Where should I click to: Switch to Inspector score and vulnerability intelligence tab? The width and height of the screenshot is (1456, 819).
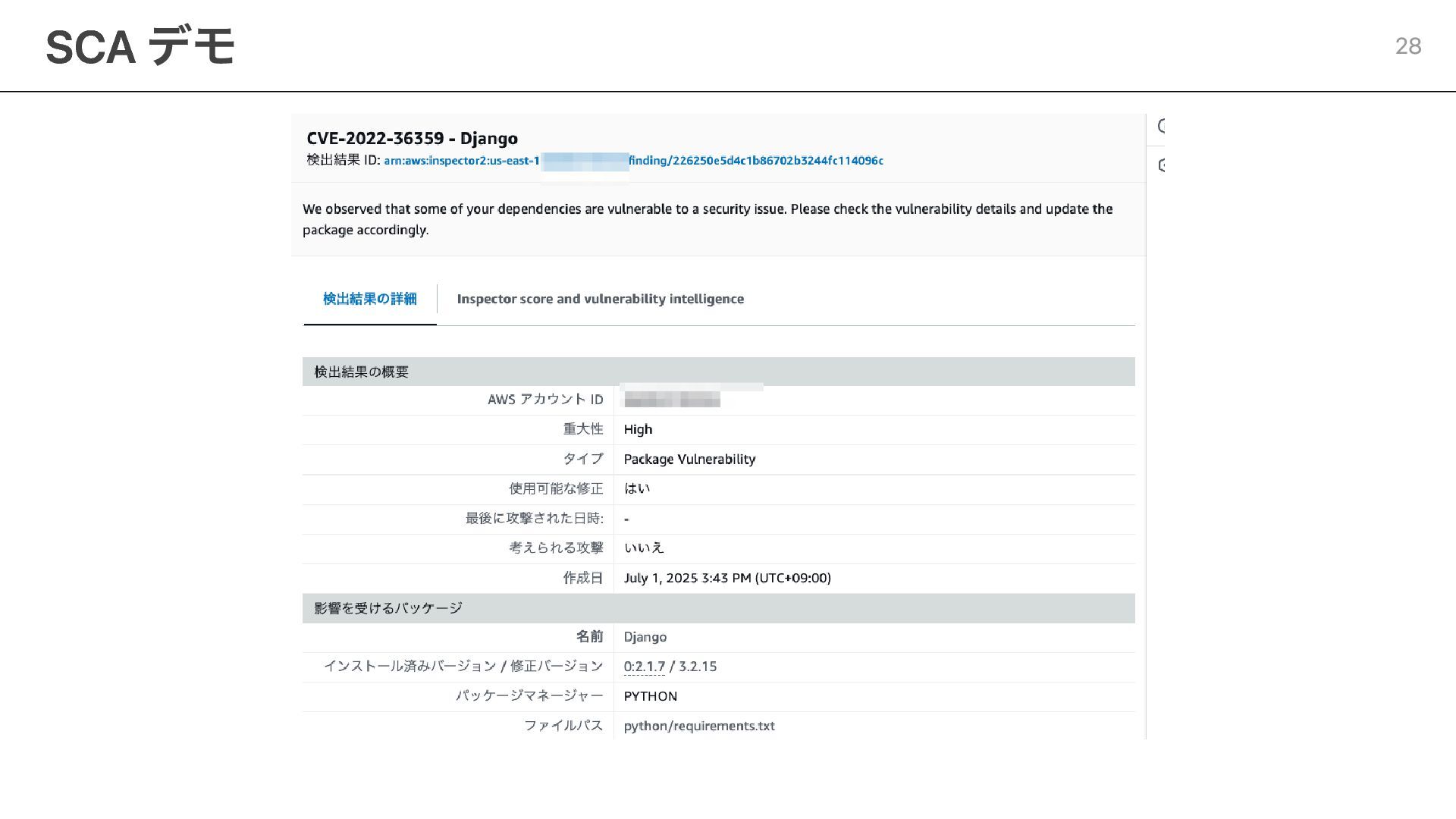pos(600,299)
